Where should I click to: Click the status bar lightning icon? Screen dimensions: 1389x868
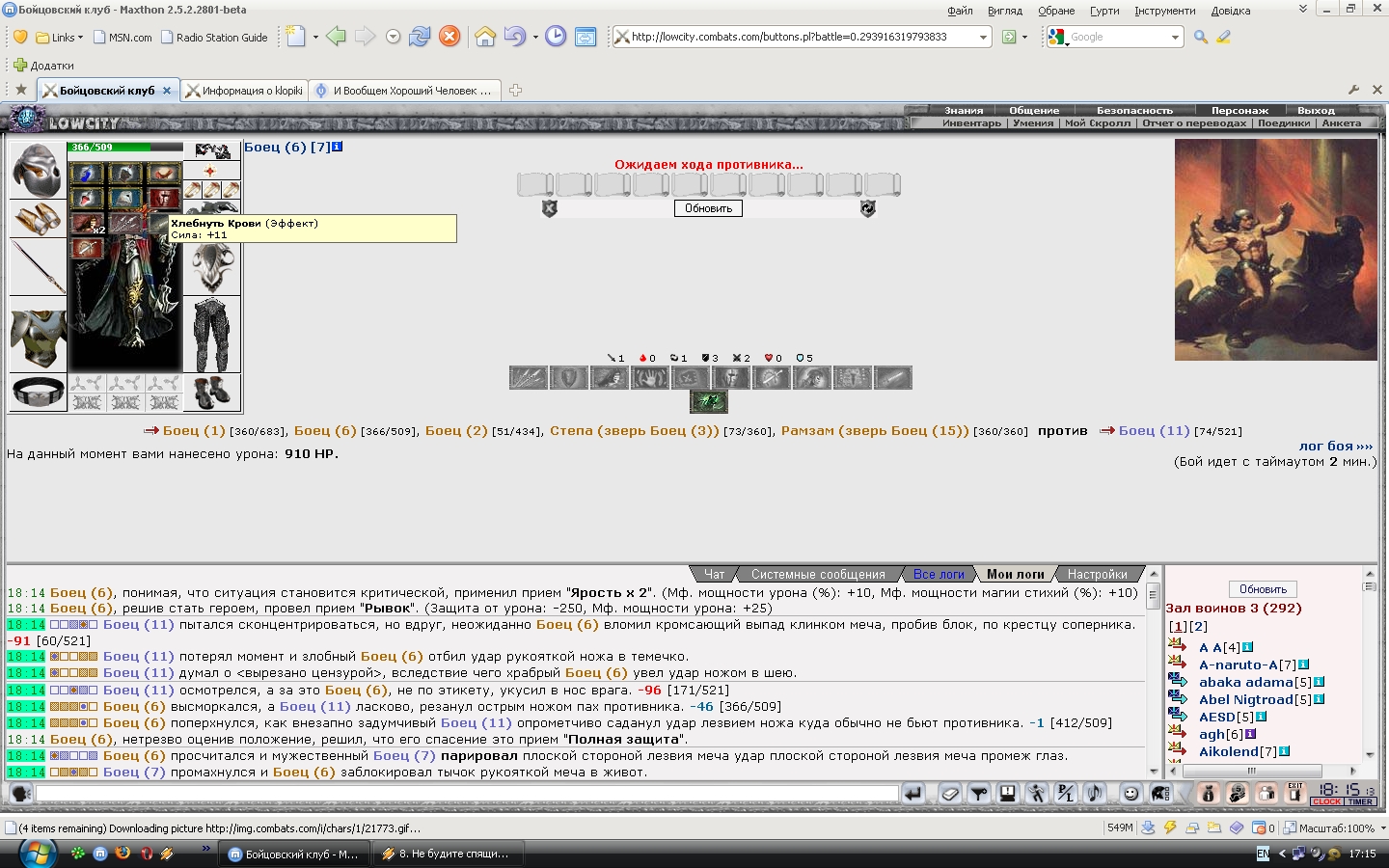1170,827
